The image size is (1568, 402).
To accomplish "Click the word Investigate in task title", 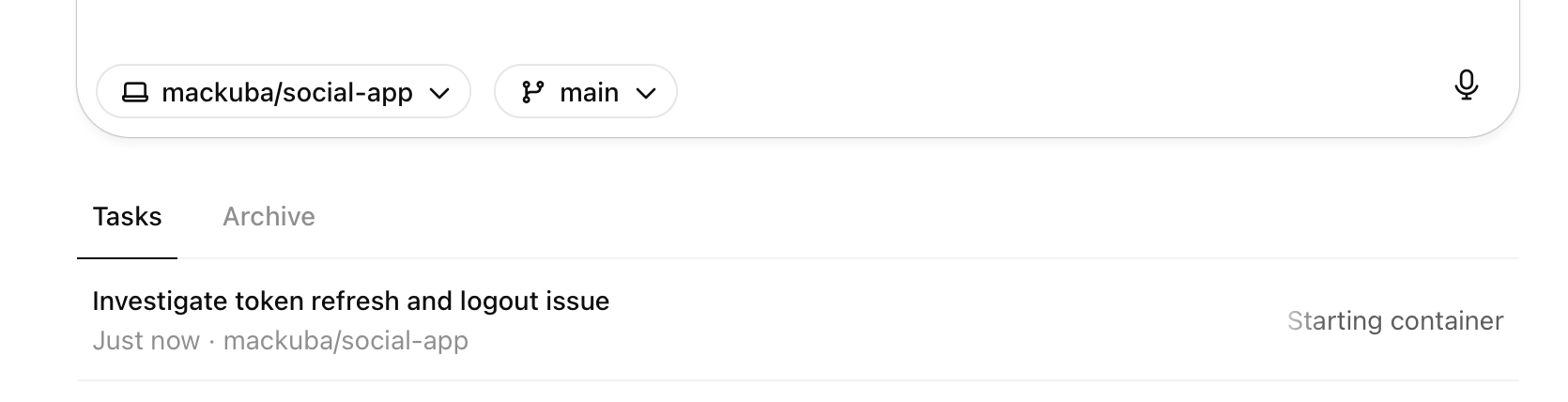I will 160,301.
